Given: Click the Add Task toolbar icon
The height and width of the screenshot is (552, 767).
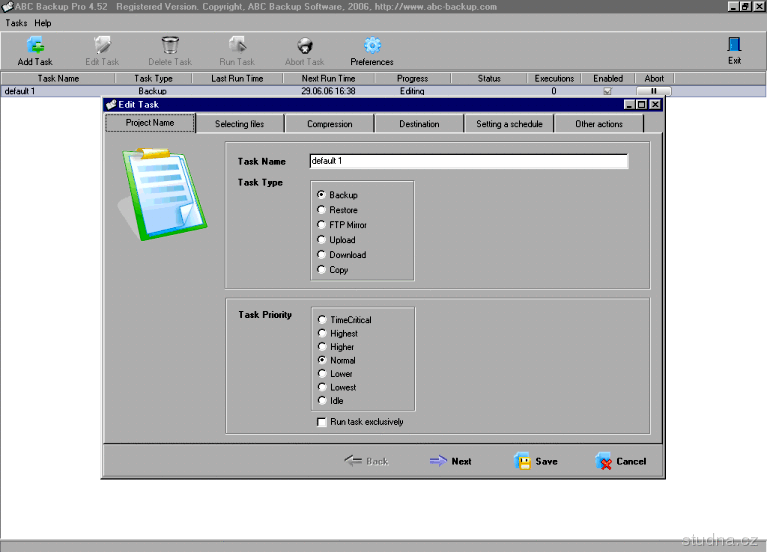Looking at the screenshot, I should [x=35, y=45].
